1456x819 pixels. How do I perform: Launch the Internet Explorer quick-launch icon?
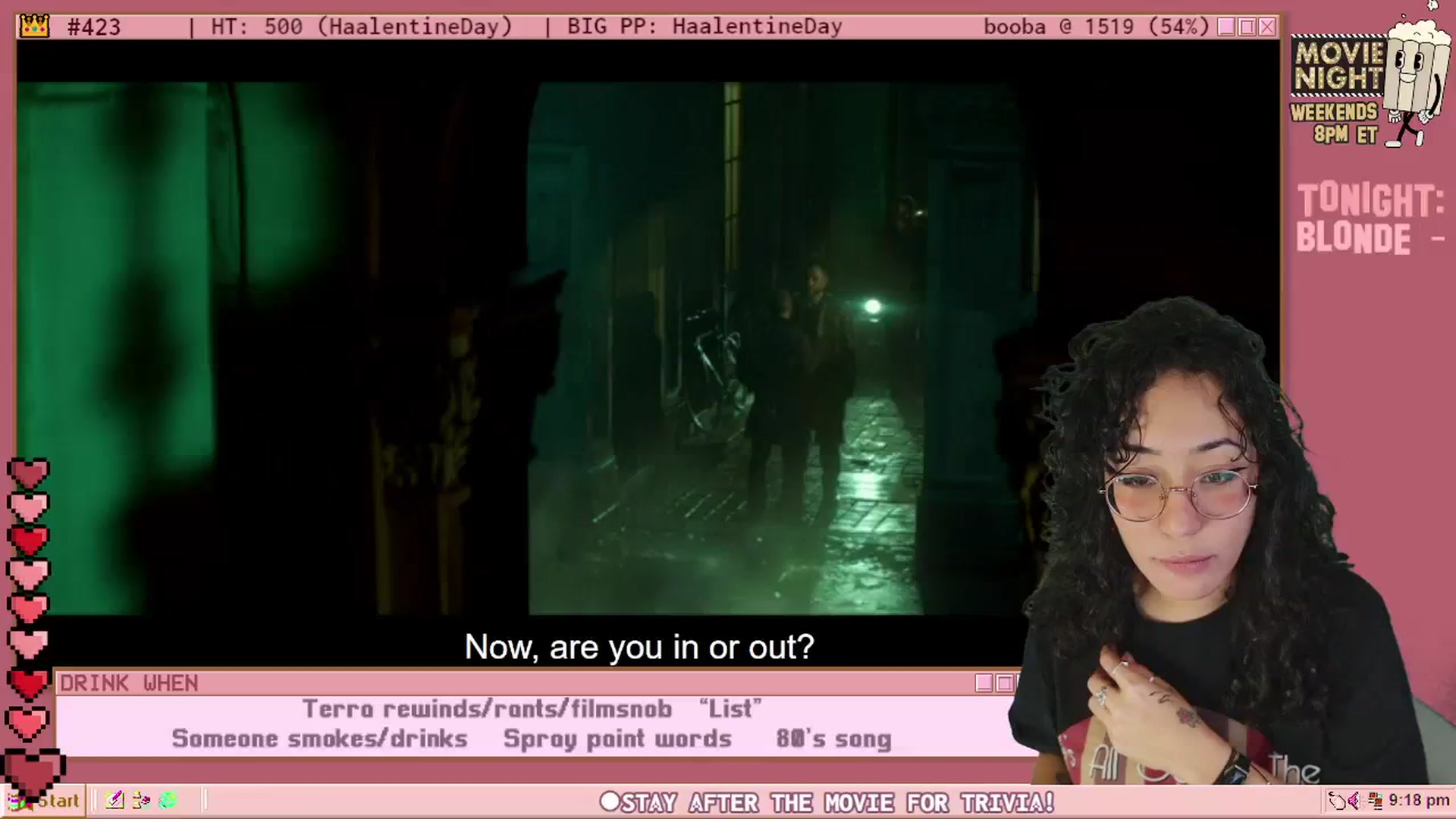(x=168, y=801)
